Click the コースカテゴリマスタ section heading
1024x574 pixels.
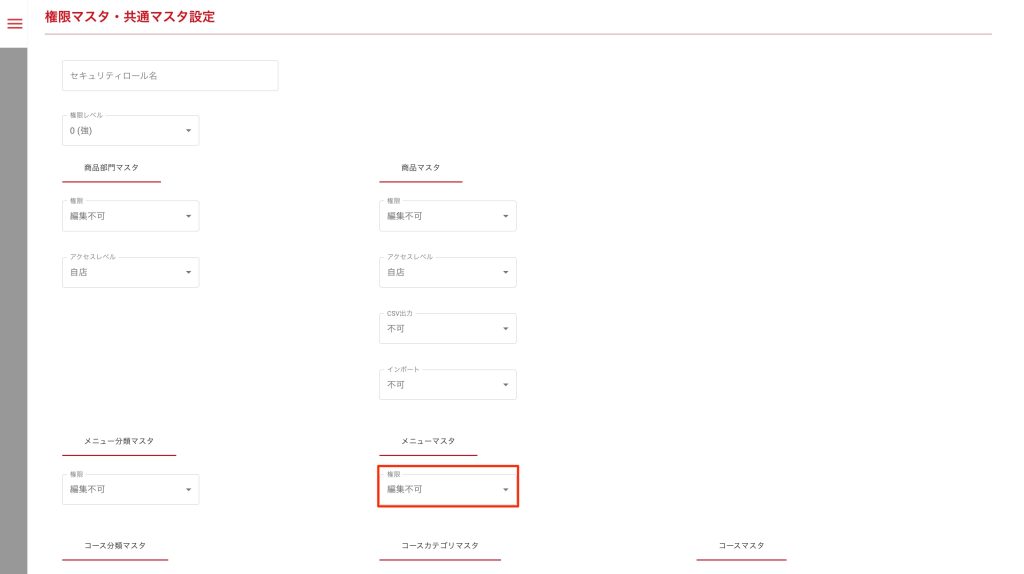click(x=439, y=545)
